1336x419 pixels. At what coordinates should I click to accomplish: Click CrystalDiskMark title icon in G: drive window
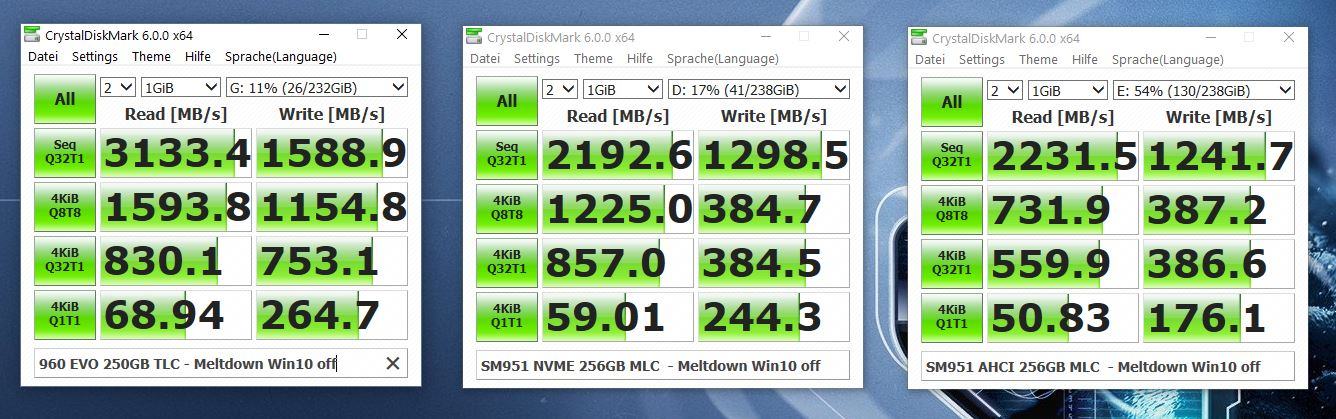(x=33, y=35)
